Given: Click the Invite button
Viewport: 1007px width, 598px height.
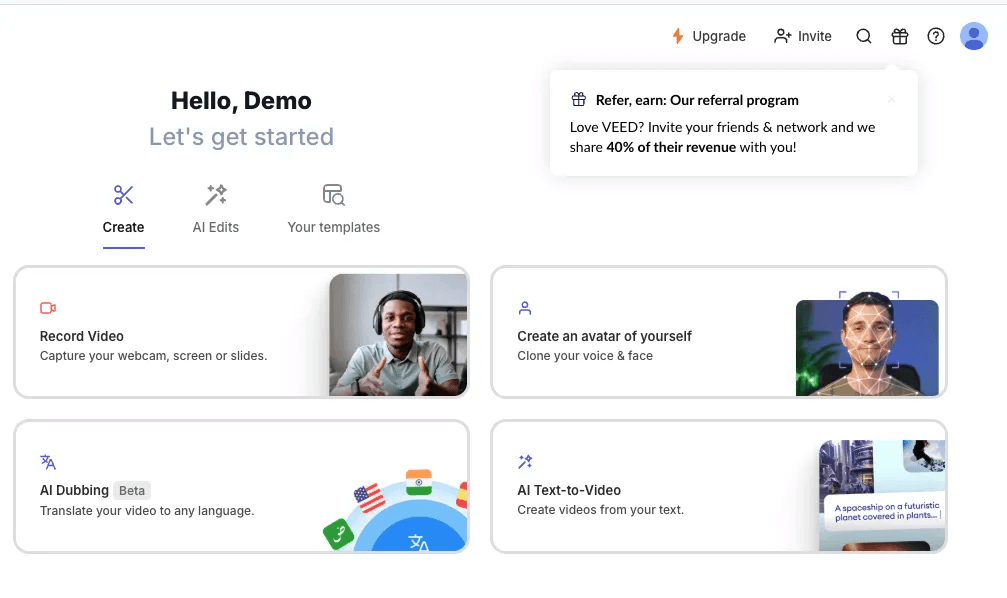Looking at the screenshot, I should pos(803,36).
